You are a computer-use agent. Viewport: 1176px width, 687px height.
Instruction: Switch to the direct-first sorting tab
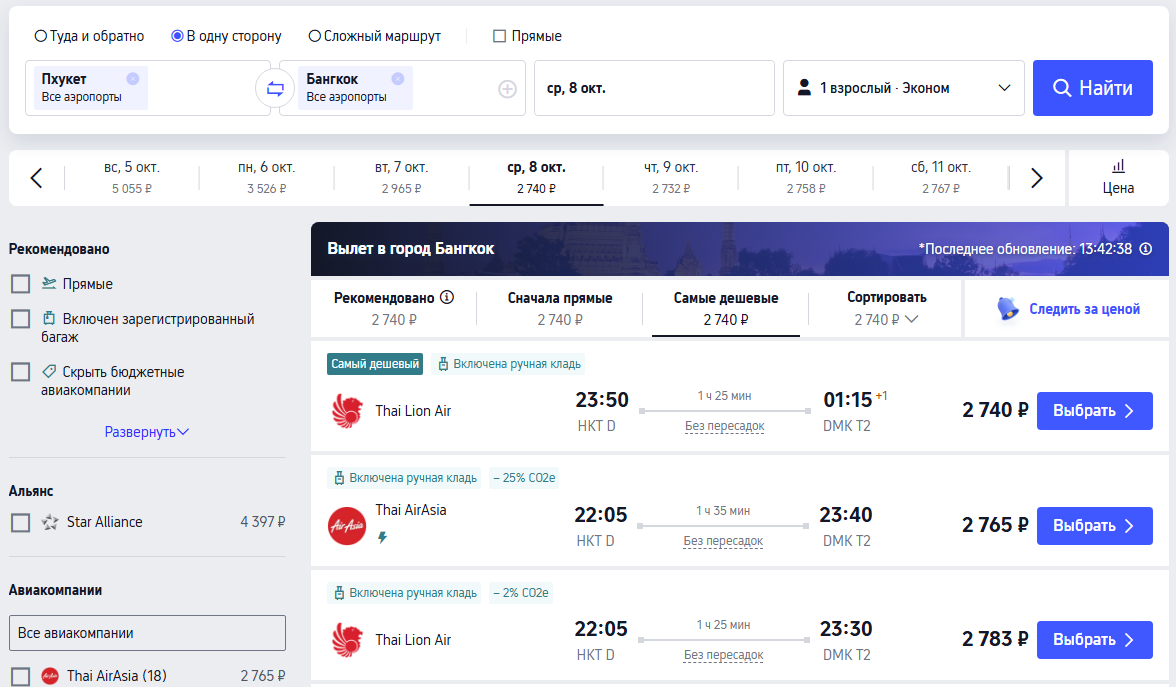(560, 308)
